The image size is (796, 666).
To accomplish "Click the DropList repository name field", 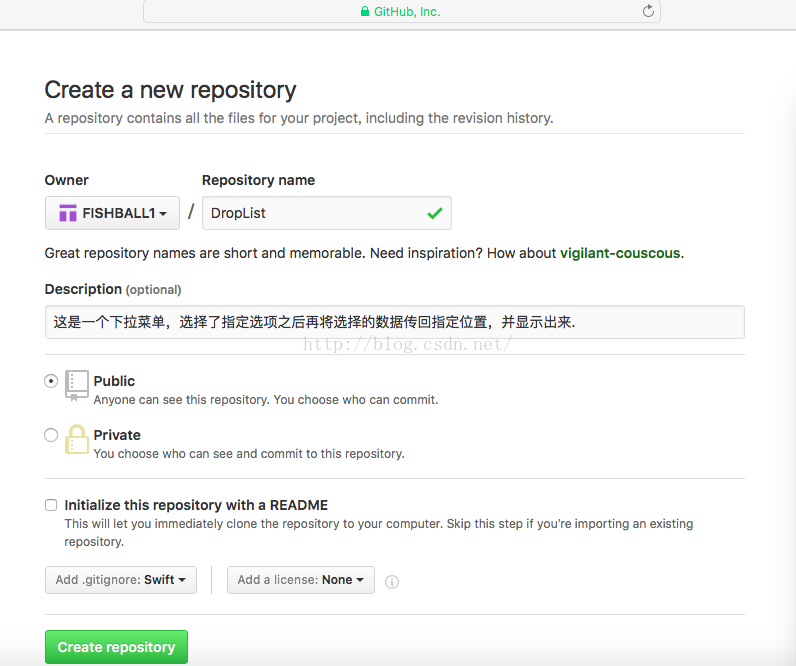I will click(326, 213).
